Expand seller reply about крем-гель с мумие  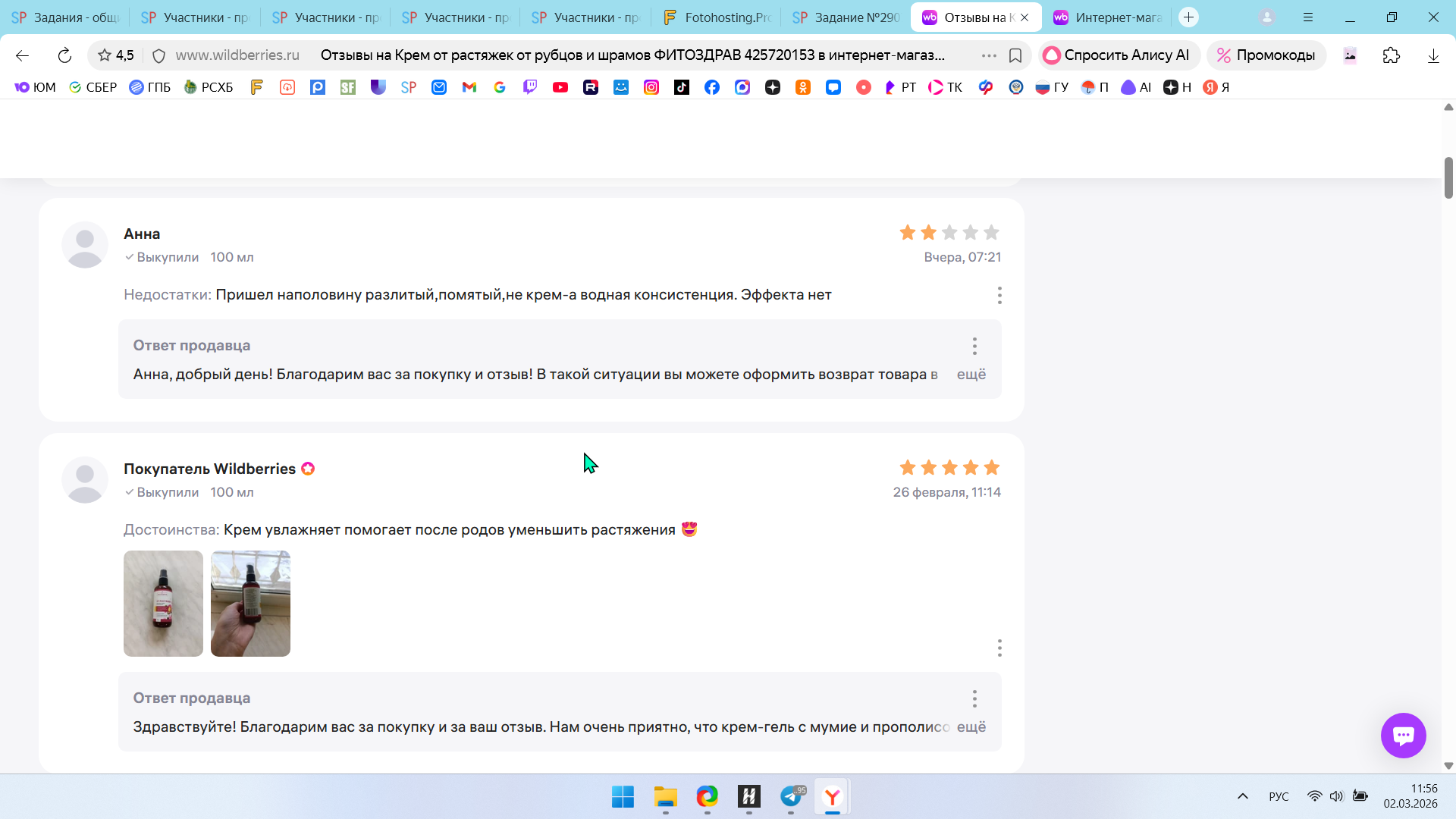point(971,727)
